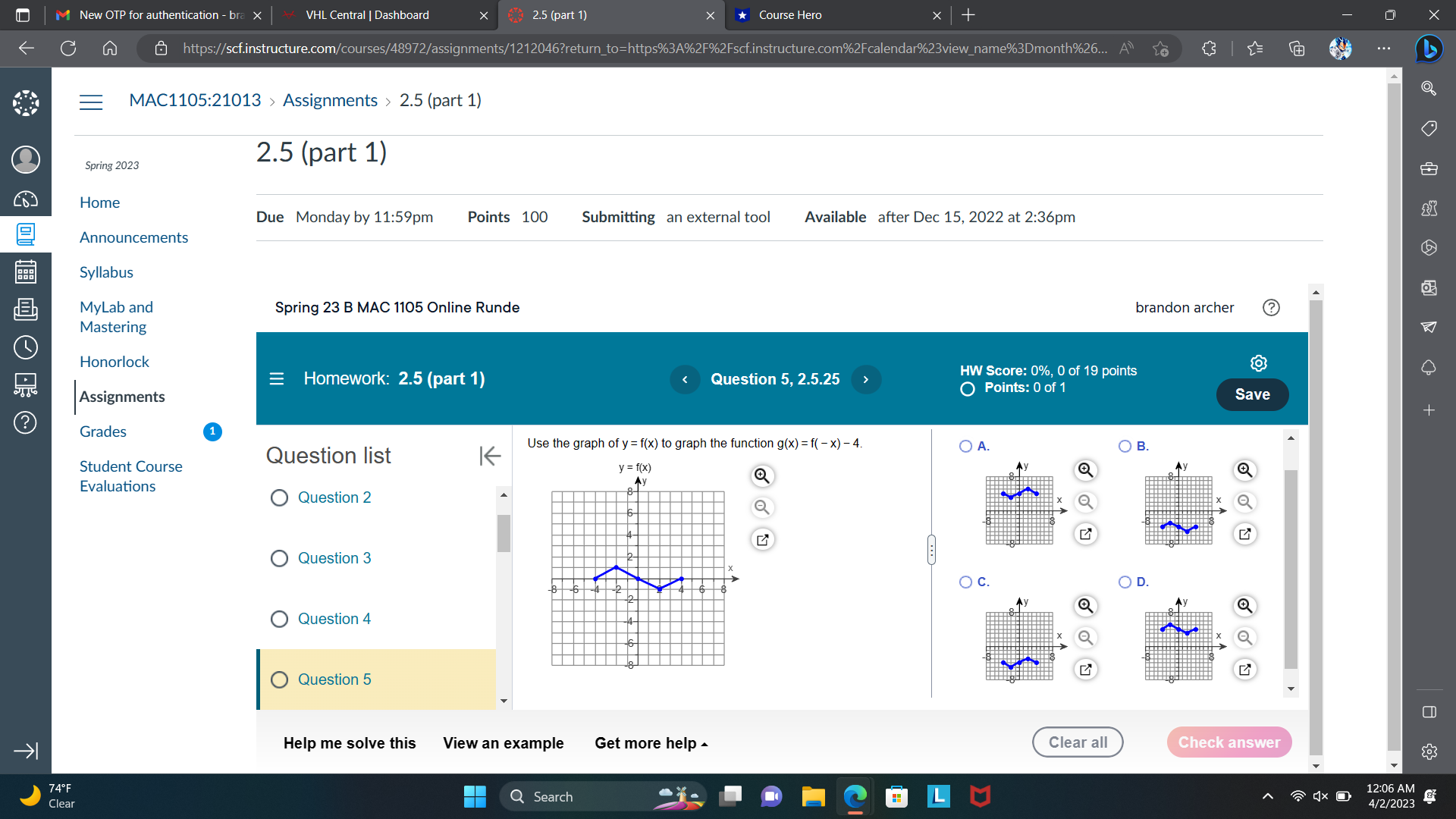Select answer choice C radio button

(x=965, y=582)
